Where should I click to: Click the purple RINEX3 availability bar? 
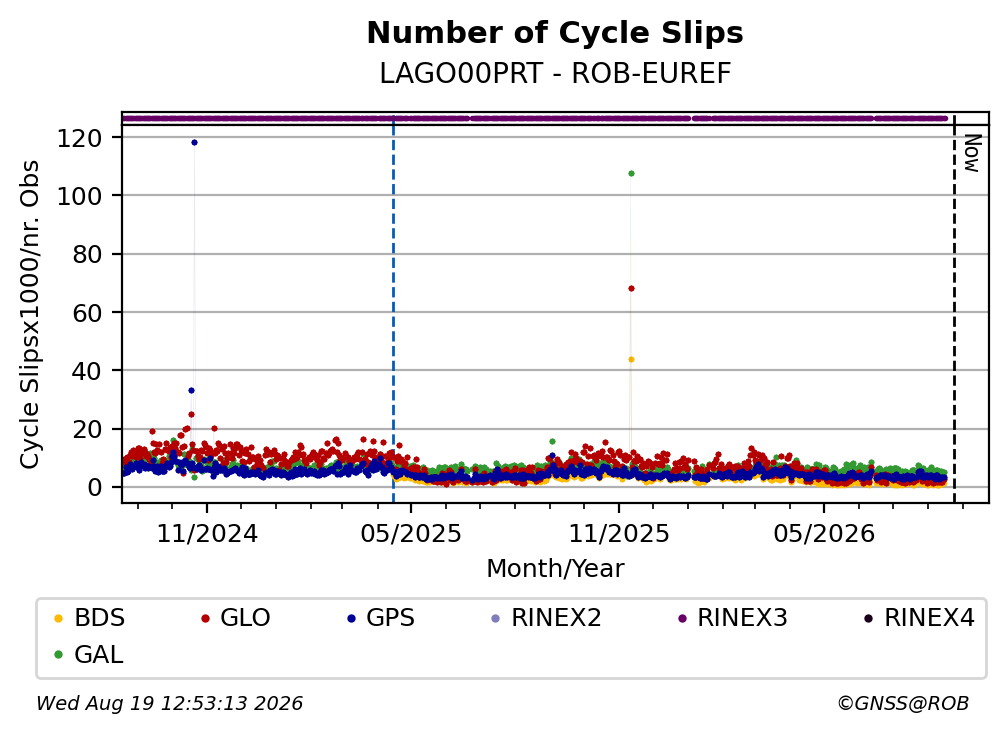pyautogui.click(x=535, y=119)
